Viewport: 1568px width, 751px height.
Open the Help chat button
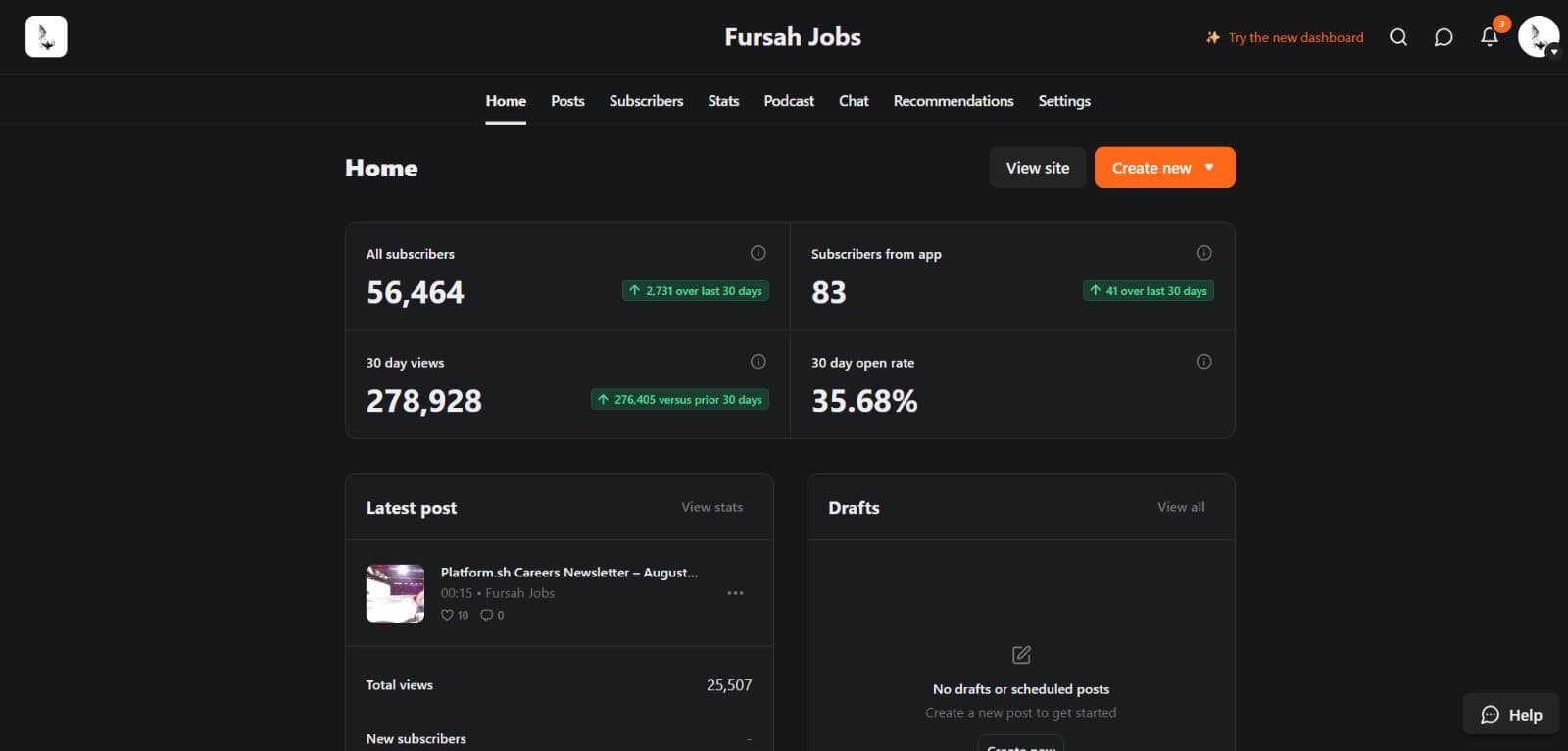[x=1511, y=715]
